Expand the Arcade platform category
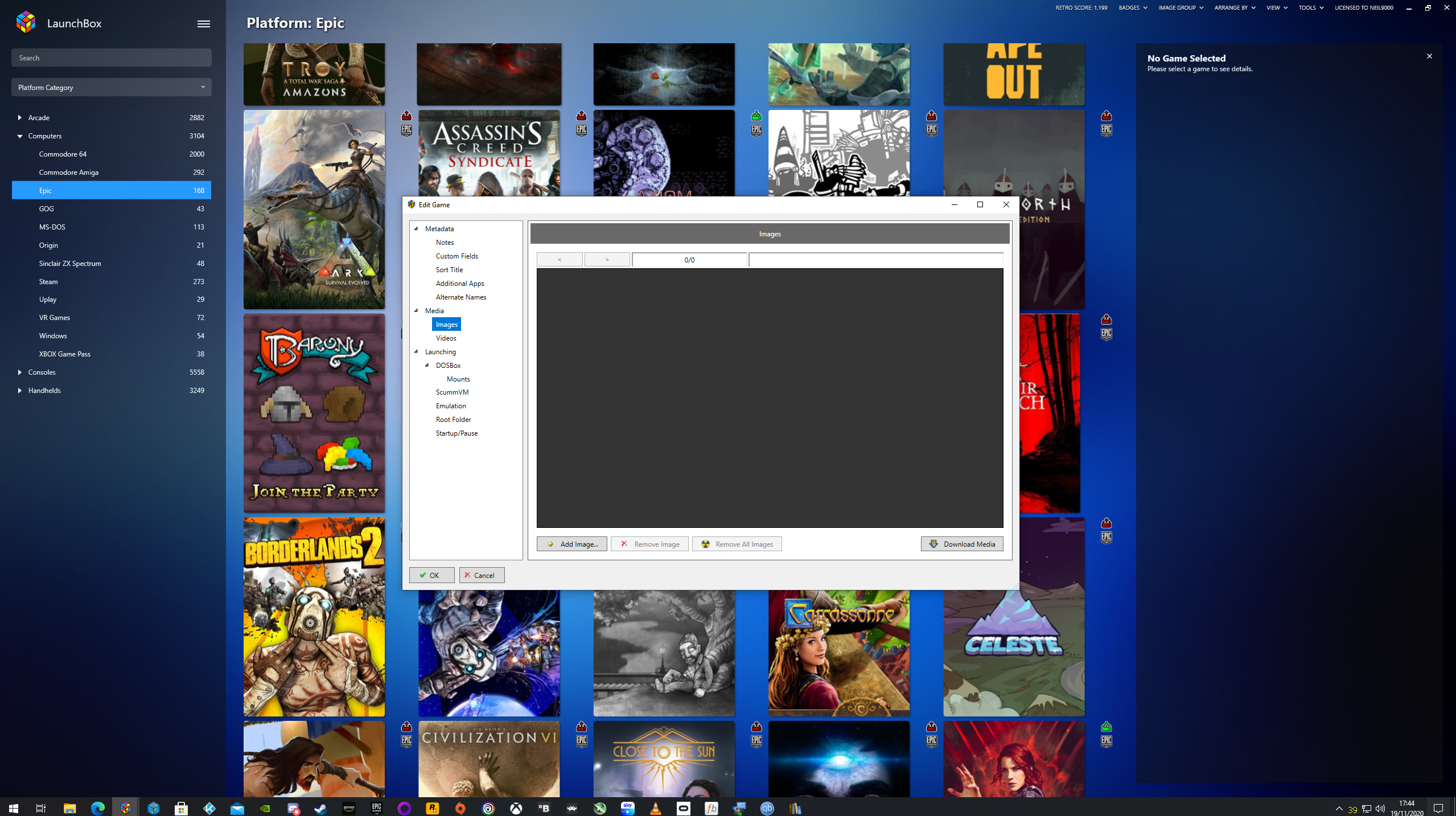The width and height of the screenshot is (1456, 816). coord(19,117)
